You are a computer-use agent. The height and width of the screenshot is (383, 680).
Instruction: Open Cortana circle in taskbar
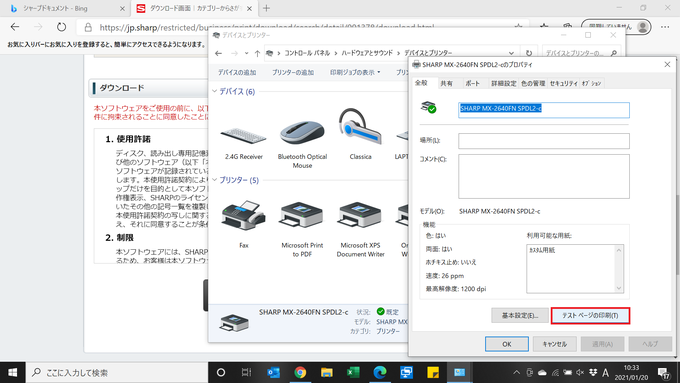pyautogui.click(x=221, y=372)
